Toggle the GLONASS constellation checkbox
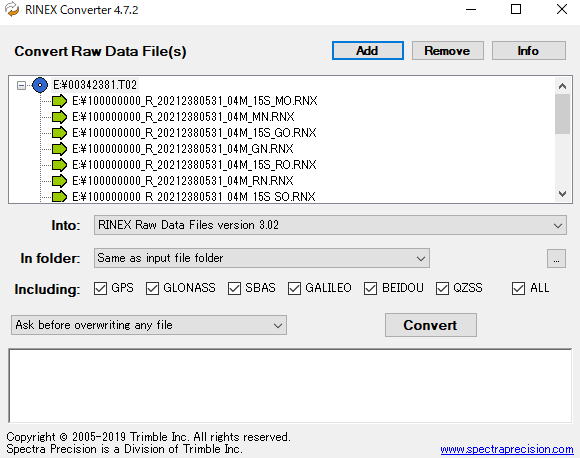This screenshot has width=580, height=458. pyautogui.click(x=152, y=288)
